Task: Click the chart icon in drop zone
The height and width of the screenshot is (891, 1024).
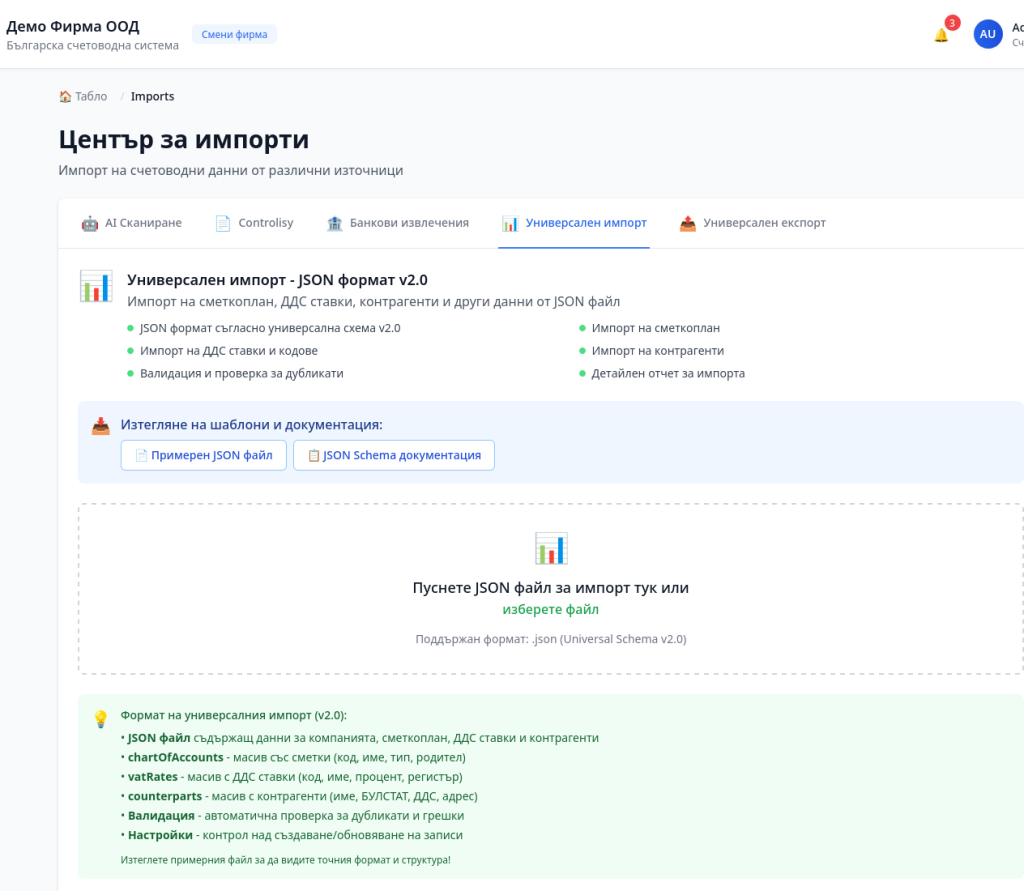Action: coord(551,548)
